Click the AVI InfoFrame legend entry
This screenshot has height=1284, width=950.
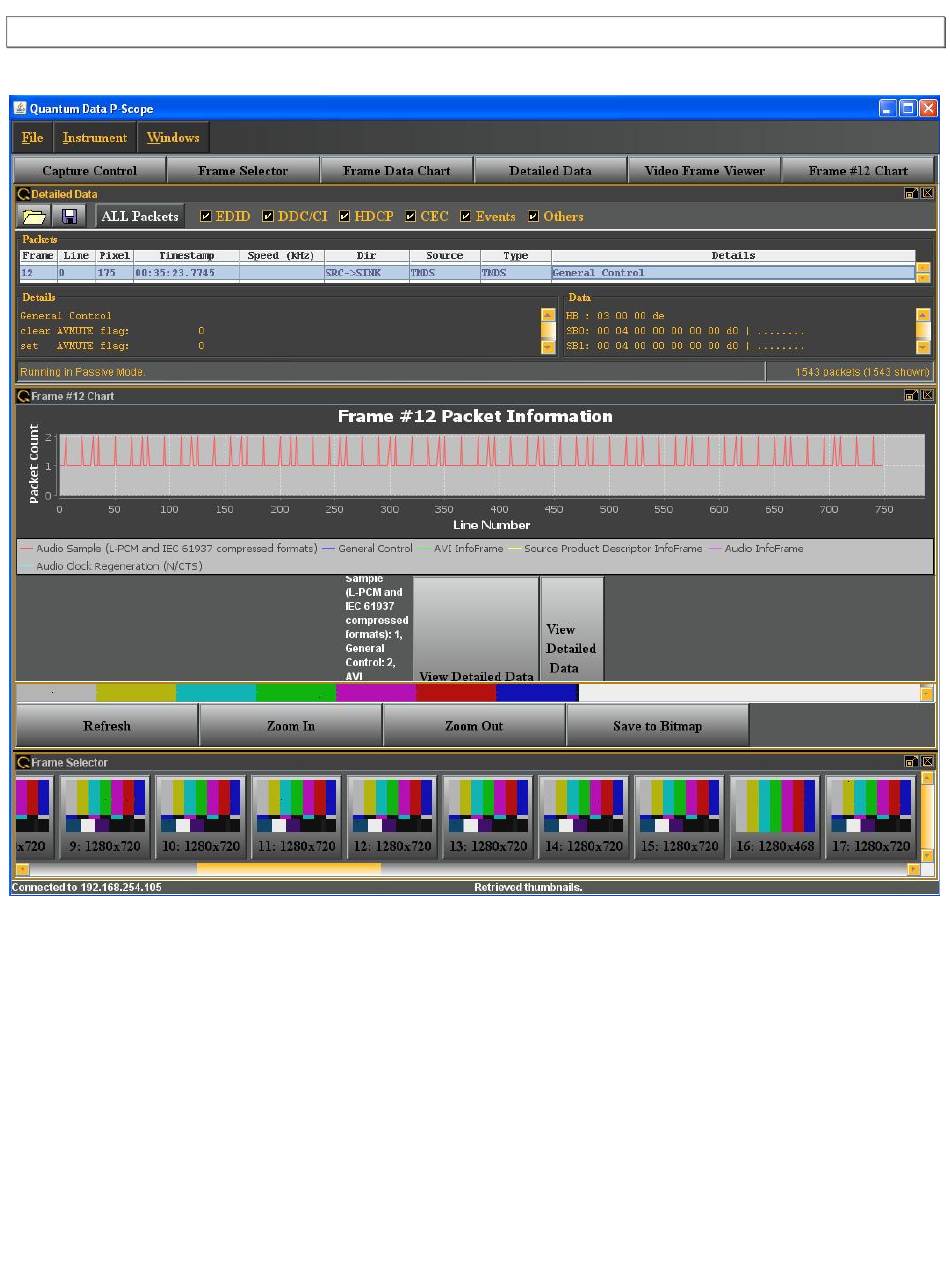(460, 548)
